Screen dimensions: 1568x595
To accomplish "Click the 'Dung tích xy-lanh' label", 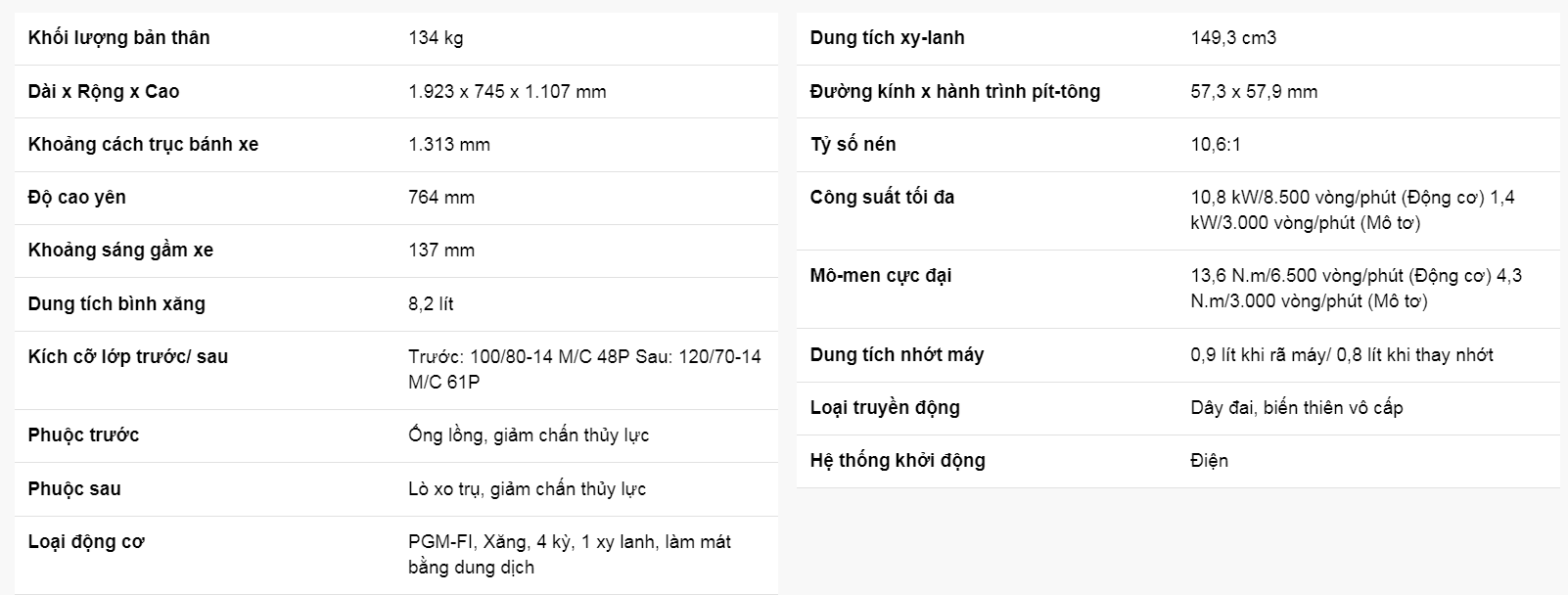I will 887,38.
